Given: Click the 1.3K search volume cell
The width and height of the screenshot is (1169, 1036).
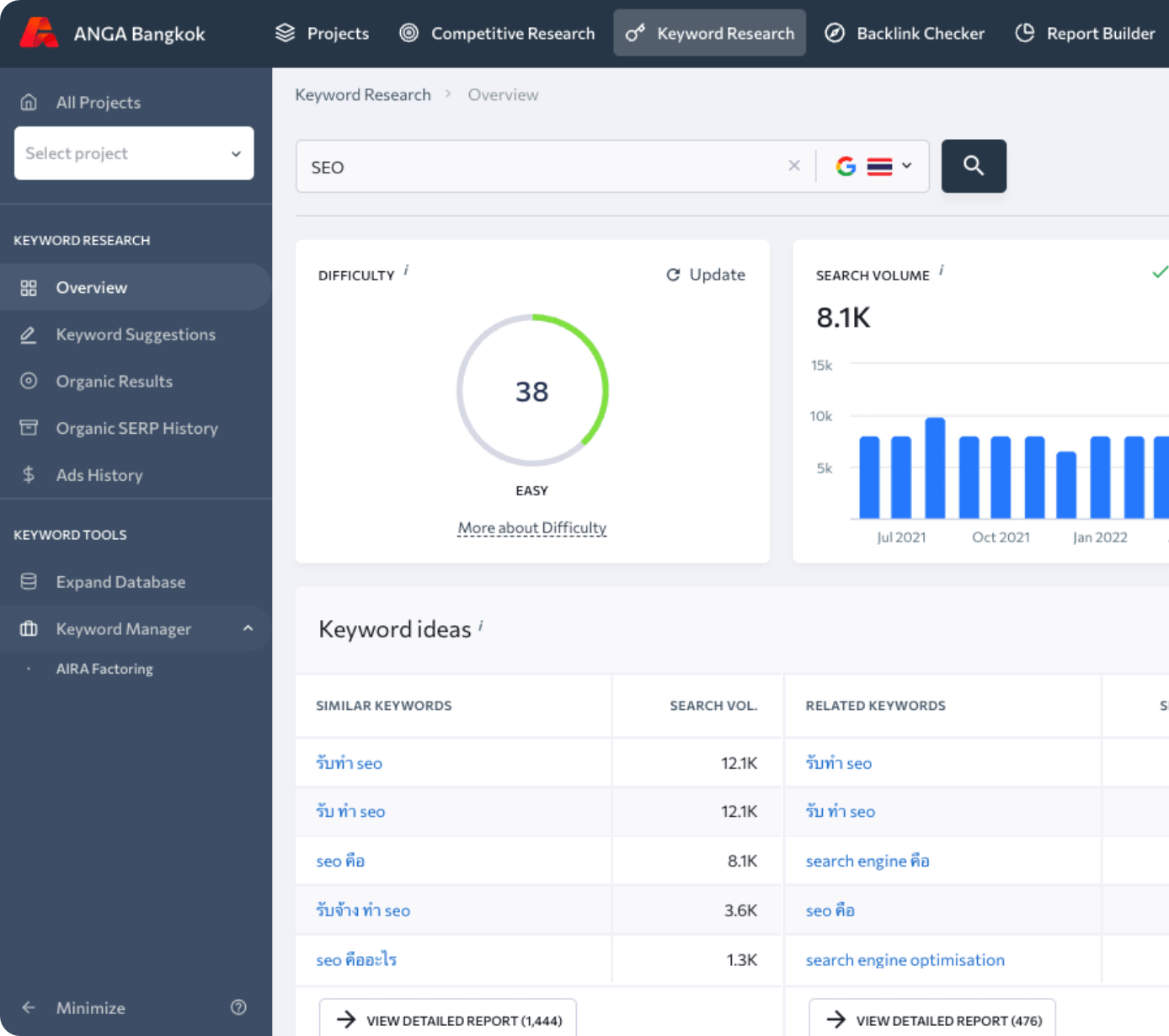Looking at the screenshot, I should [x=698, y=959].
